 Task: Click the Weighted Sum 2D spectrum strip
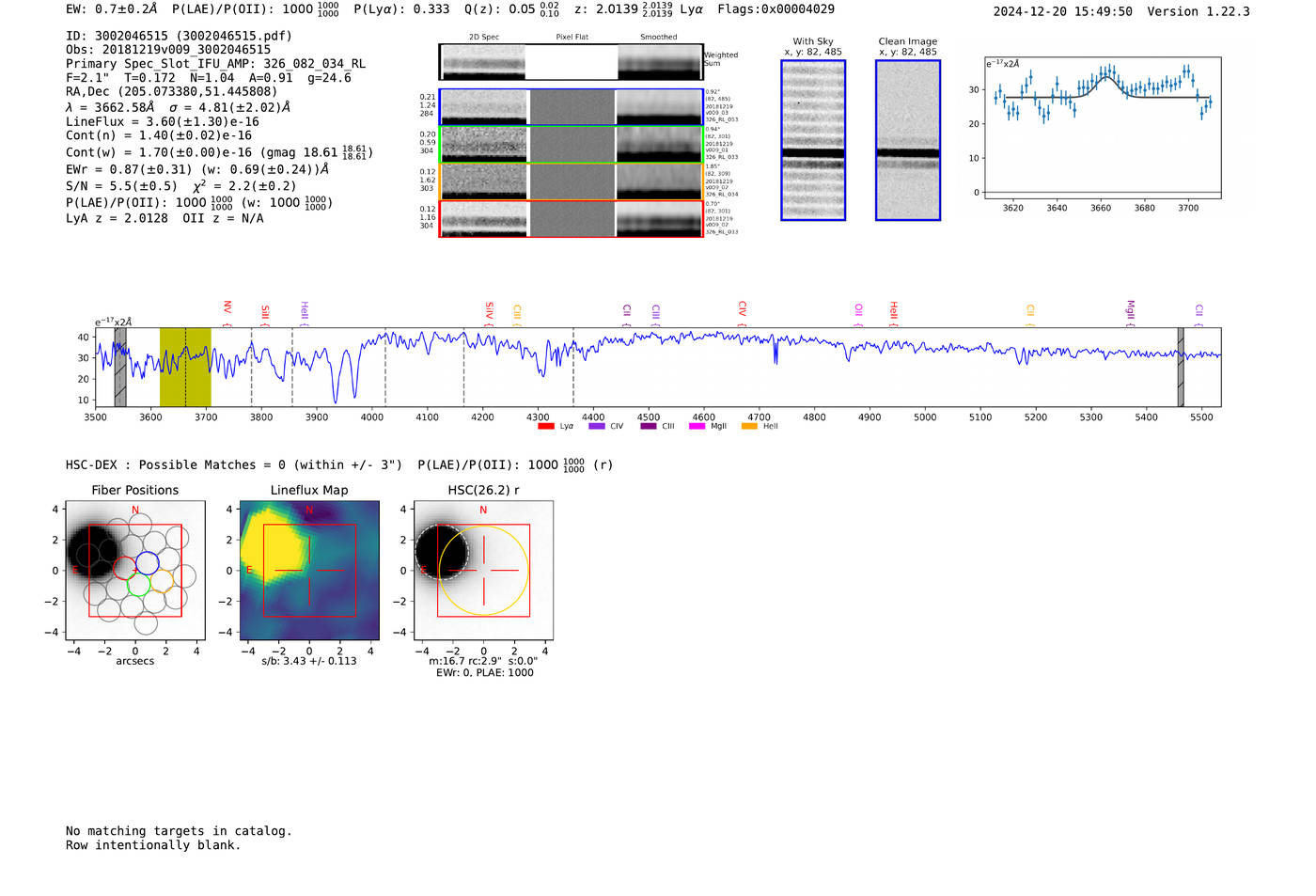coord(571,62)
